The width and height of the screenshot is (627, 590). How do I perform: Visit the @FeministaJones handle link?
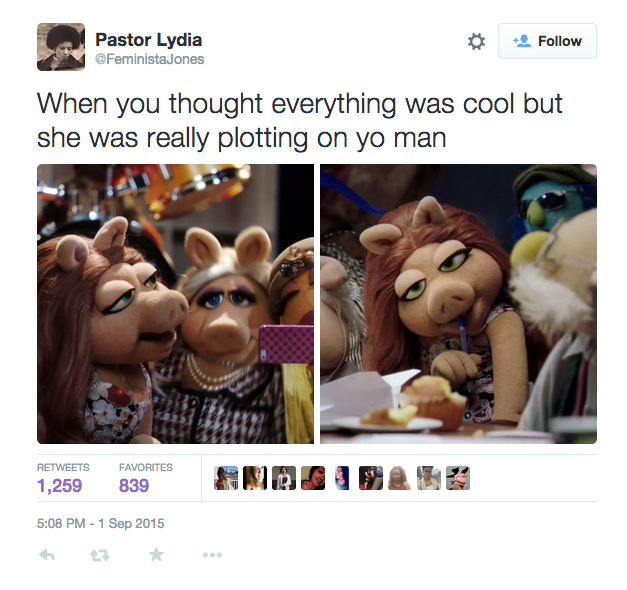[149, 59]
